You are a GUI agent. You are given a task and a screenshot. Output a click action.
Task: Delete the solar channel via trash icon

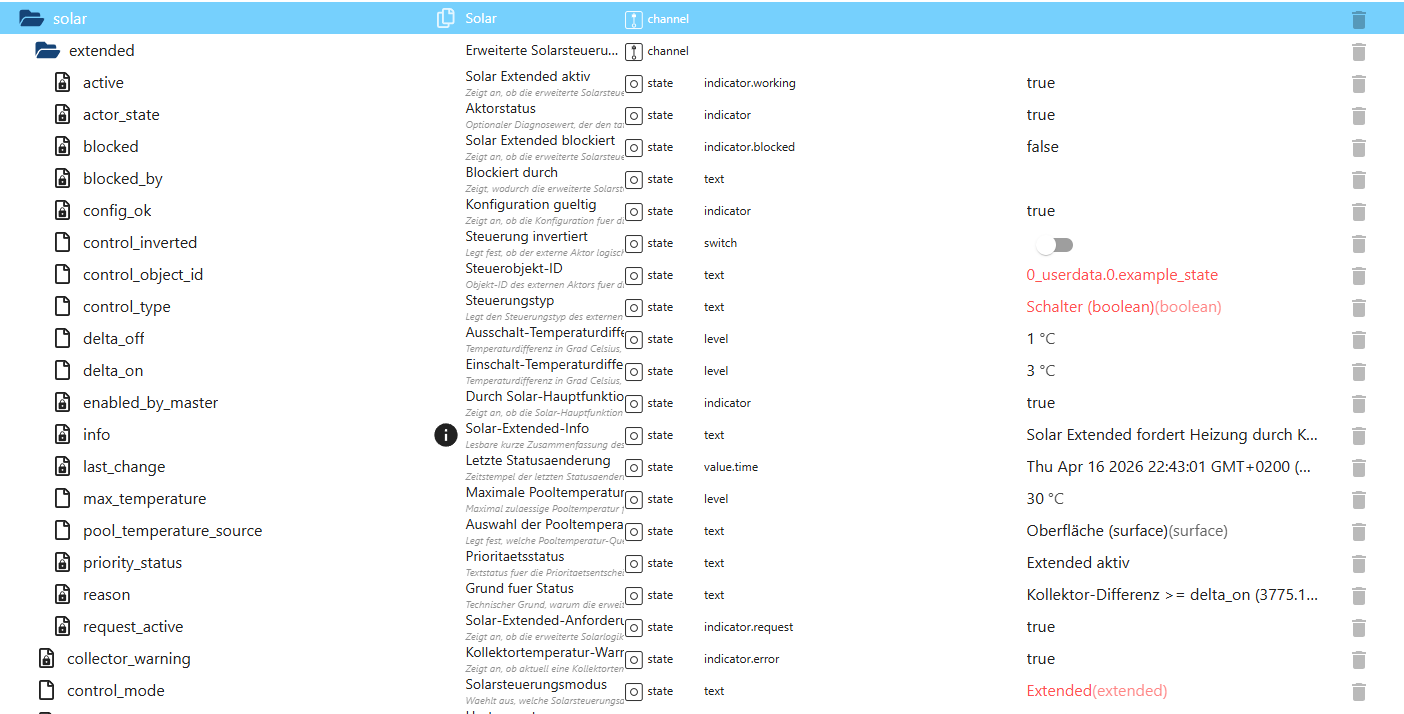click(x=1358, y=19)
